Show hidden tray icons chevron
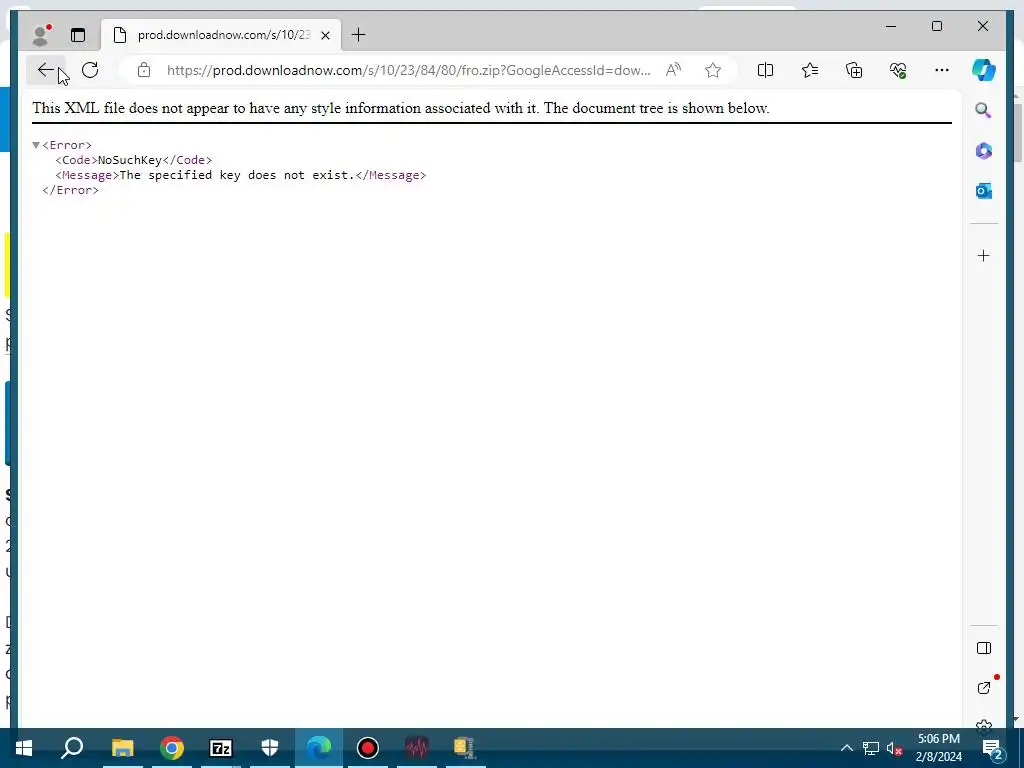This screenshot has height=768, width=1024. (x=846, y=748)
